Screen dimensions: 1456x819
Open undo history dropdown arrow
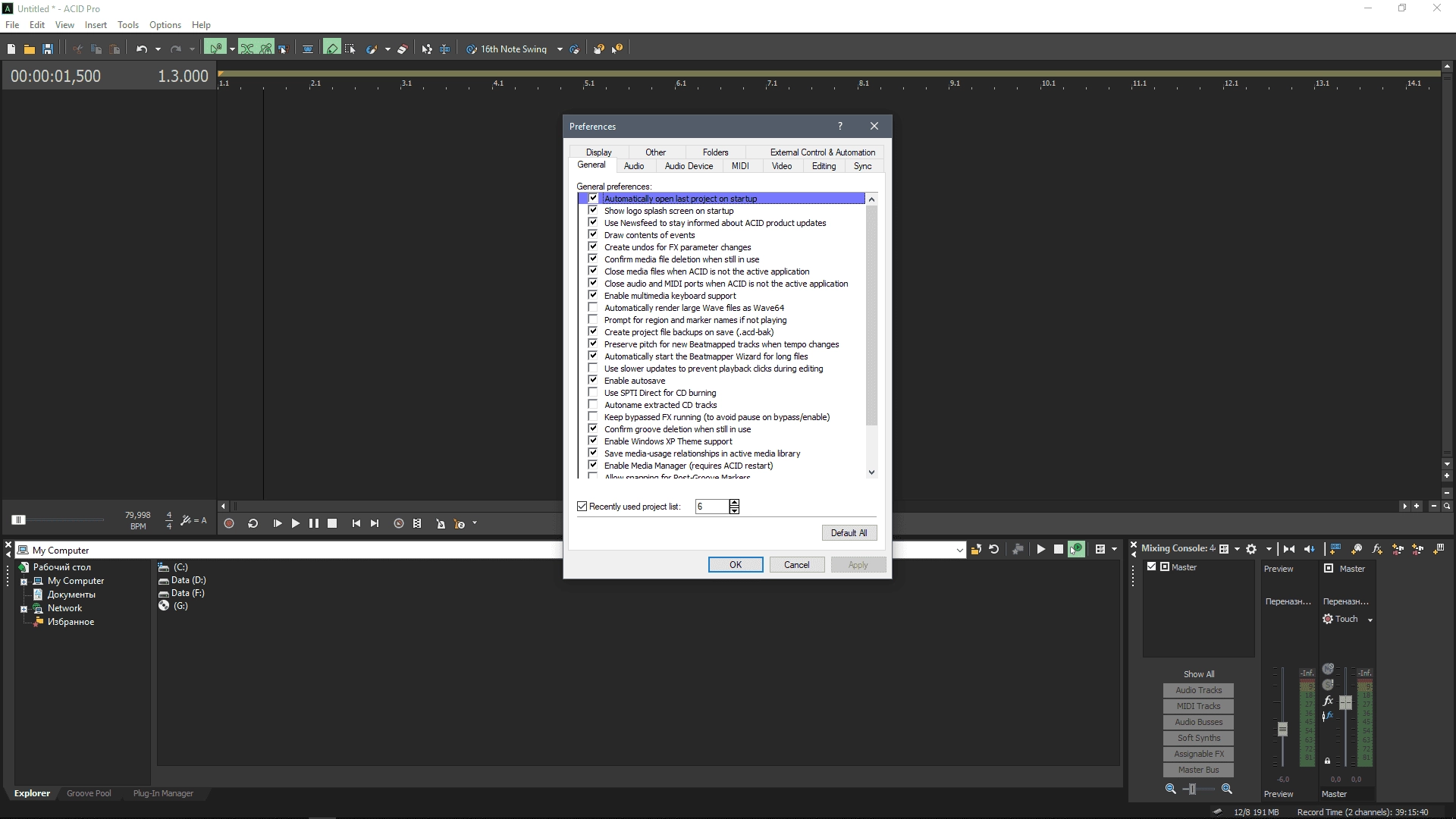coord(158,49)
